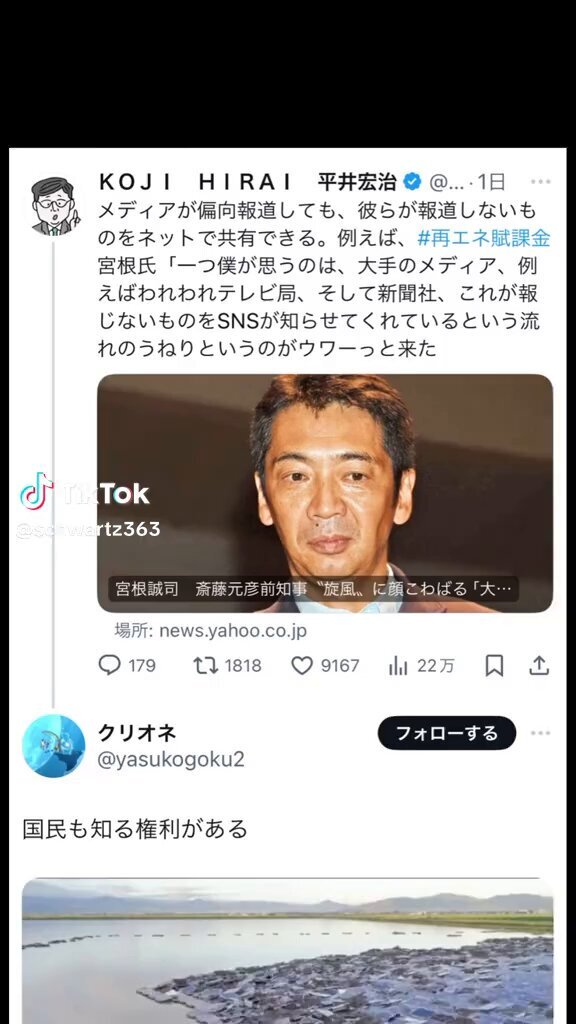Like the post with 9167 hearts
The height and width of the screenshot is (1024, 576).
click(x=302, y=665)
